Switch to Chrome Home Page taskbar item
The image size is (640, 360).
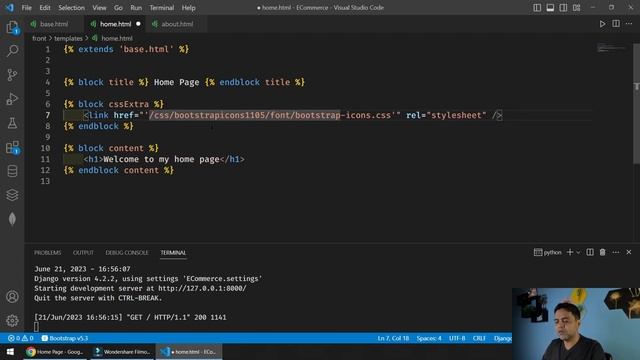click(x=55, y=351)
